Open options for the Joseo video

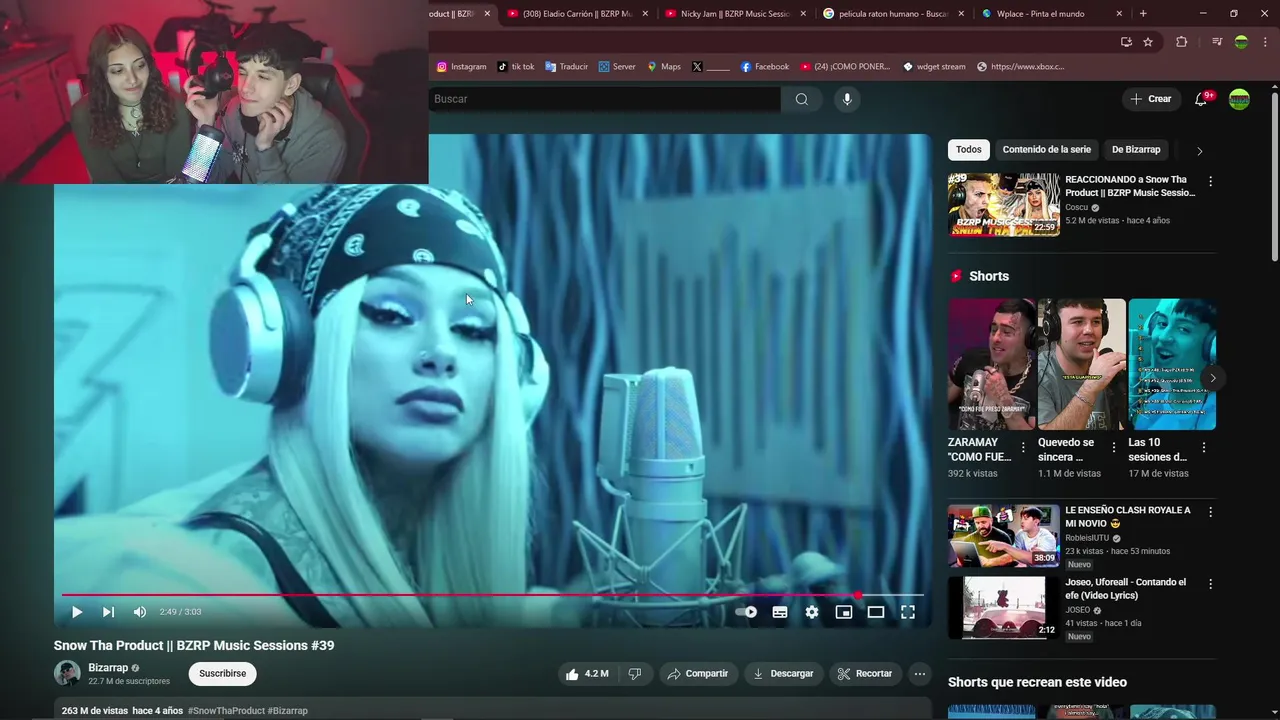coord(1210,584)
